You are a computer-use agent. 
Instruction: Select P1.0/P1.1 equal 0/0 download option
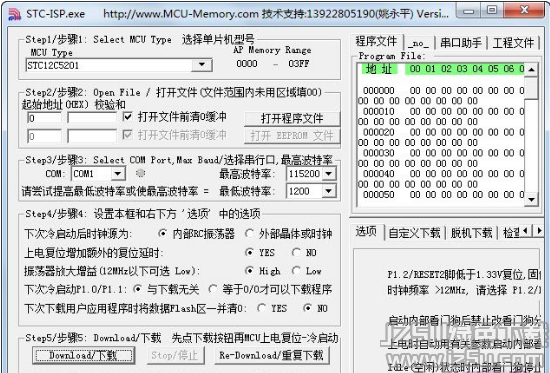point(213,289)
